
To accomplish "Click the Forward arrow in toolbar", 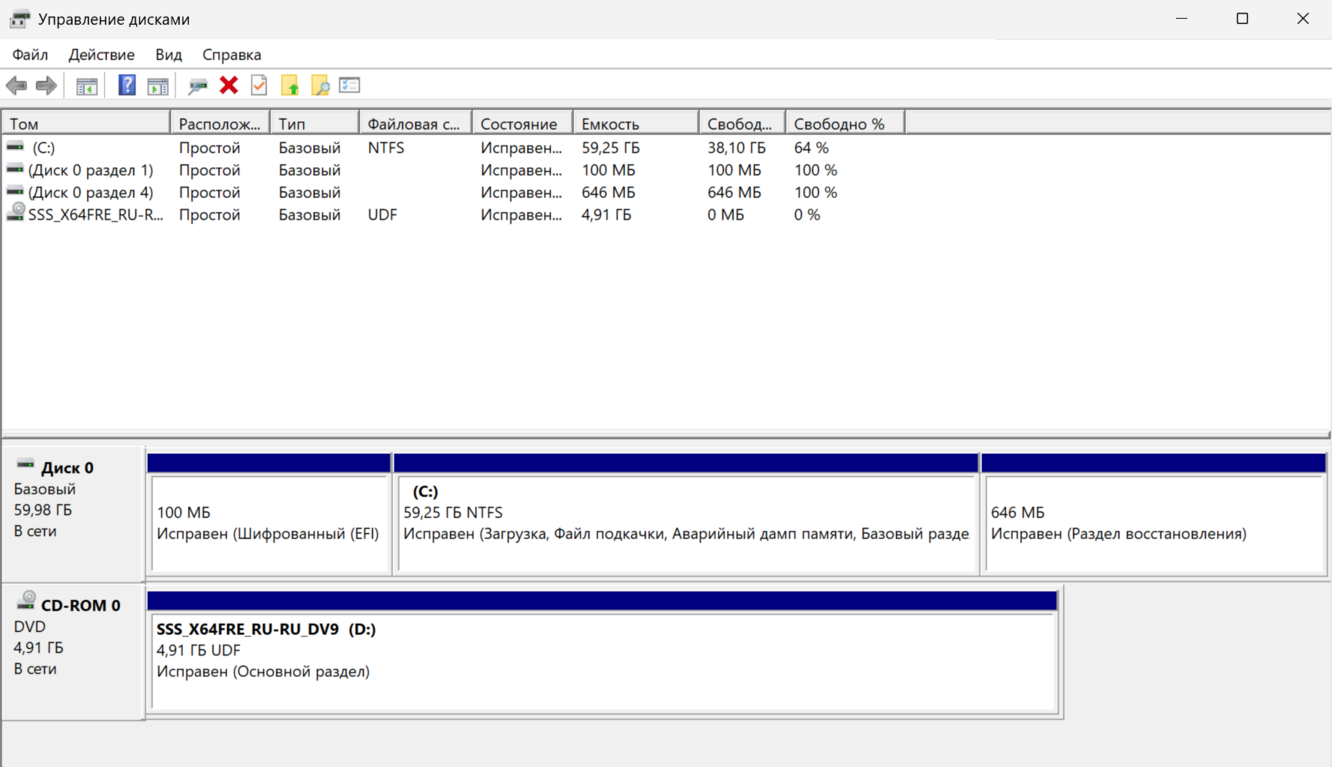I will click(46, 86).
